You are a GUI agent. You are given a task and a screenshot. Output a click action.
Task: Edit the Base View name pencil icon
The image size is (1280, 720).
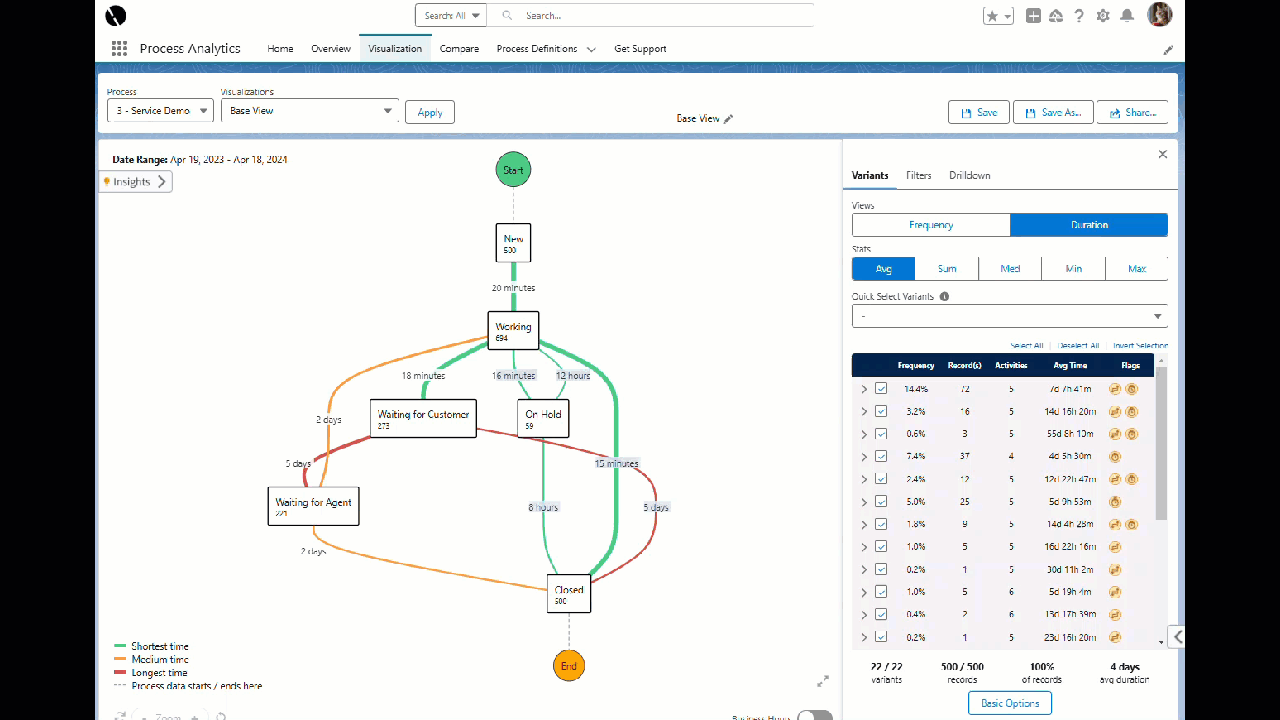click(728, 118)
